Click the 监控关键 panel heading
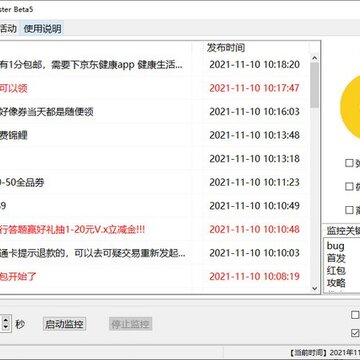Image resolution: width=360 pixels, height=360 pixels. click(x=343, y=231)
